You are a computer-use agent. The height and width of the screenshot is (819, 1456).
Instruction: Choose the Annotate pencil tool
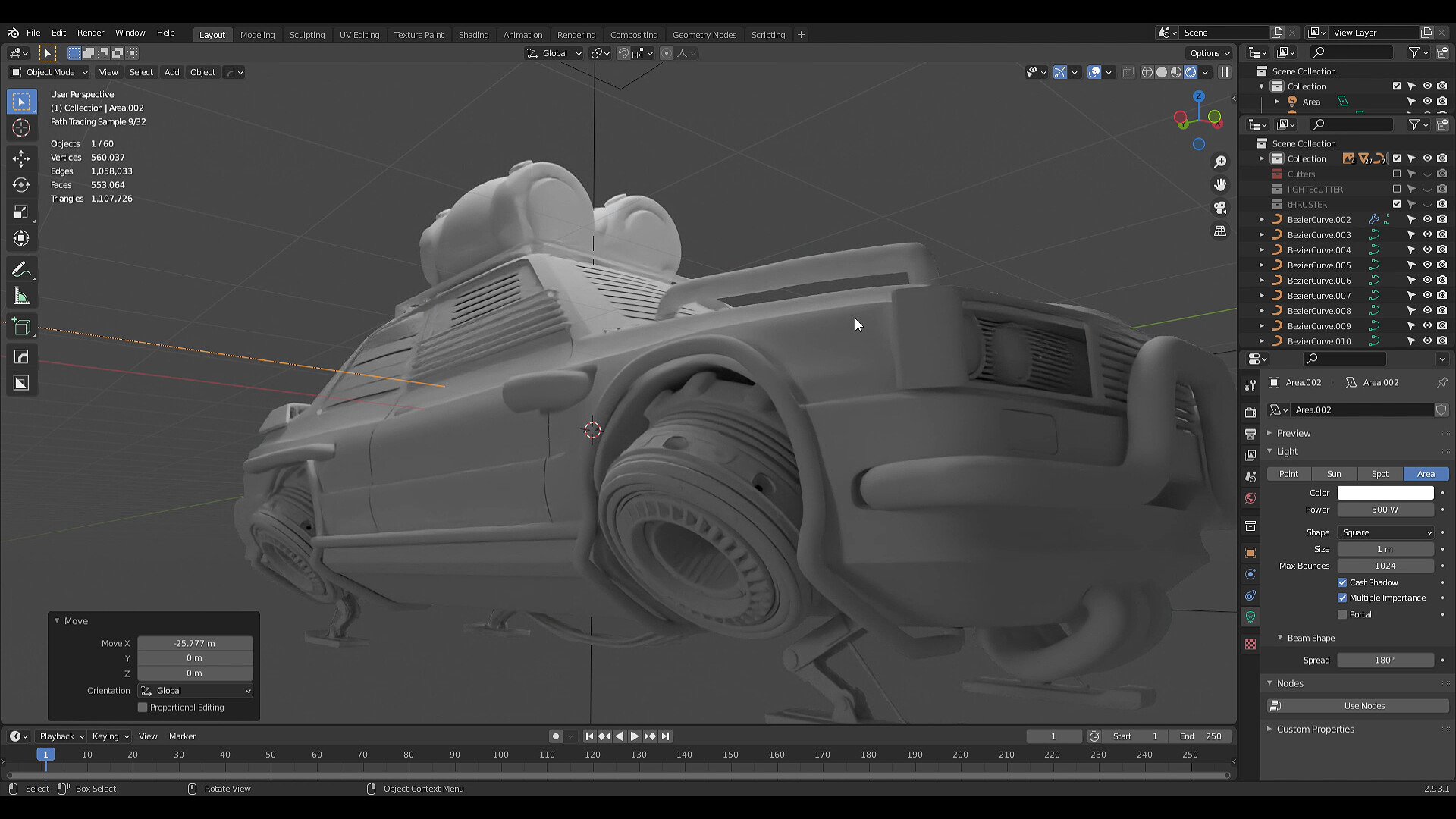coord(21,270)
